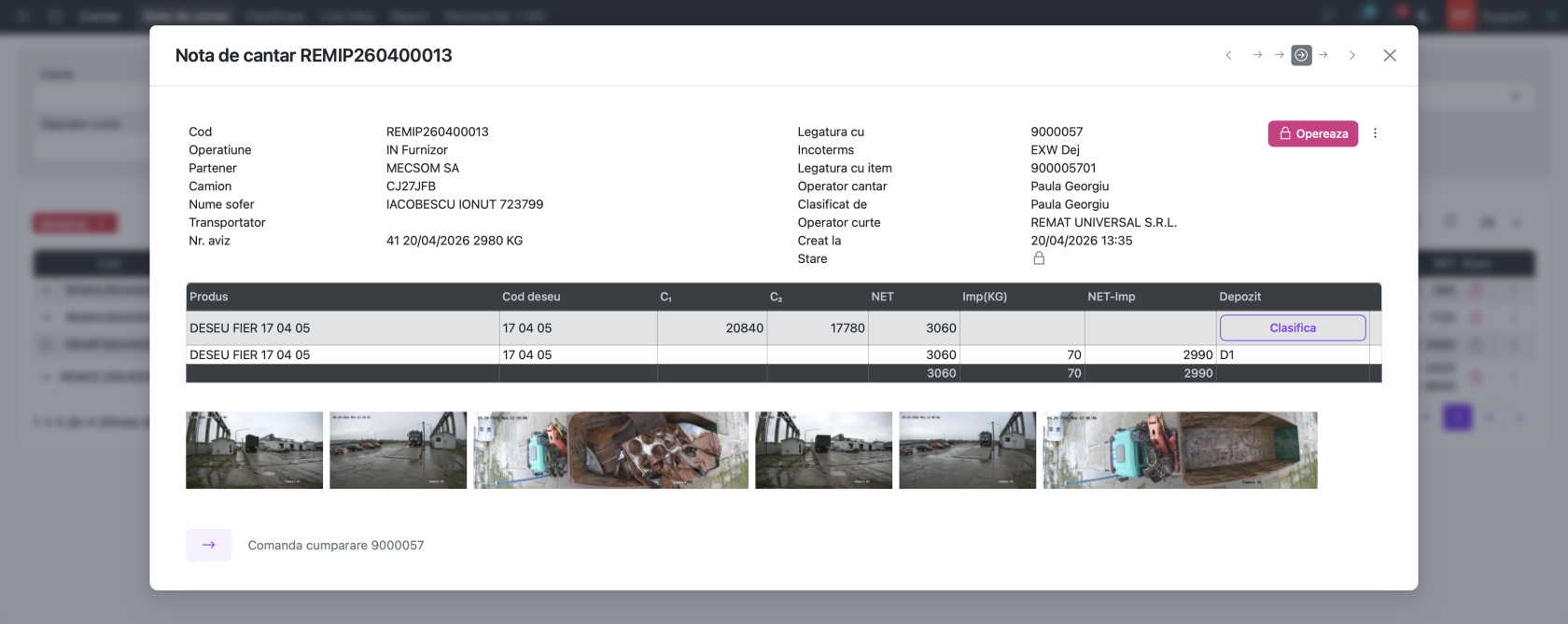Open the fourth truck camera thumbnail

[823, 450]
